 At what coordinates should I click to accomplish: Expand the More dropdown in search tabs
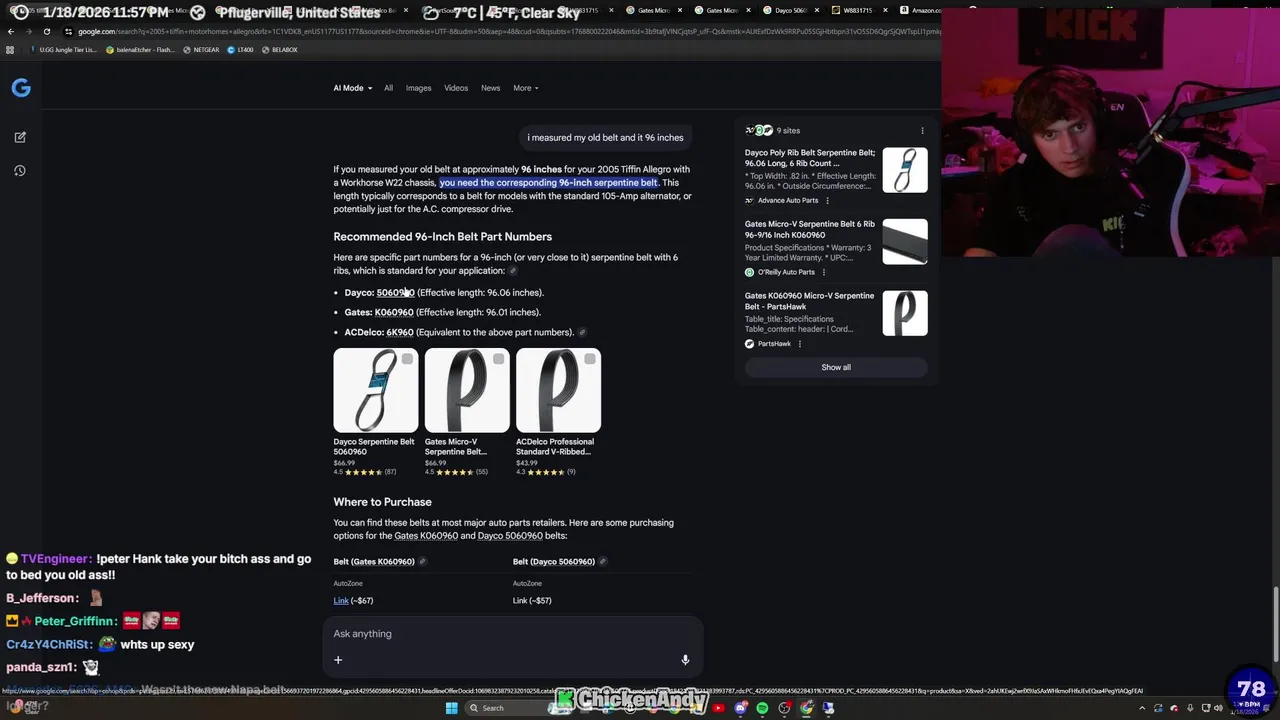click(526, 88)
